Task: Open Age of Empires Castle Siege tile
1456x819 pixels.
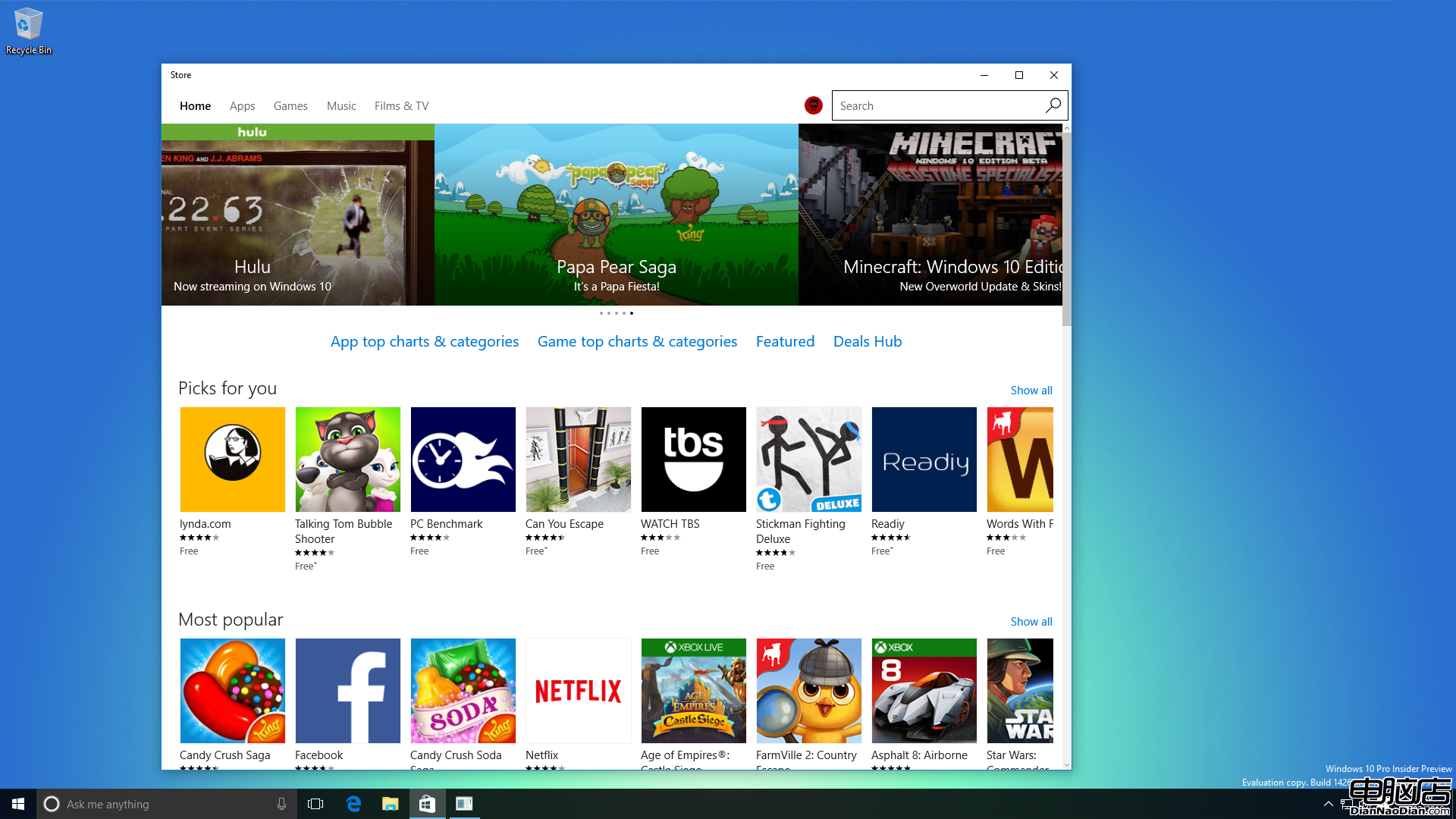Action: [x=693, y=691]
